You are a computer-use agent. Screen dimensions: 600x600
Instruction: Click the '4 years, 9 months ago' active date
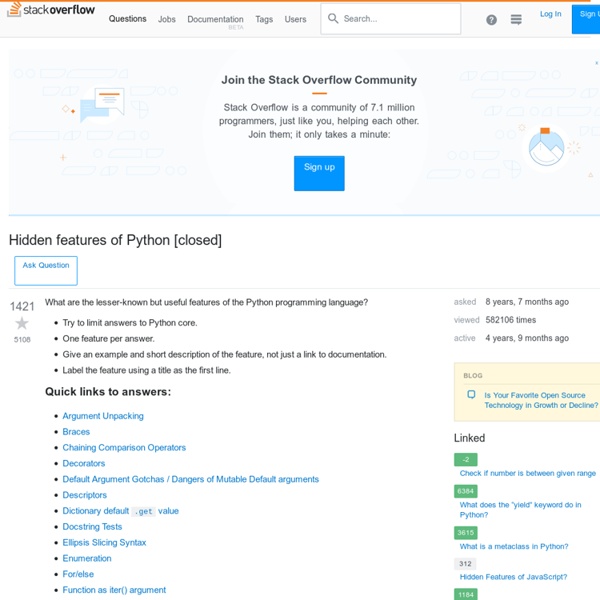pos(527,338)
